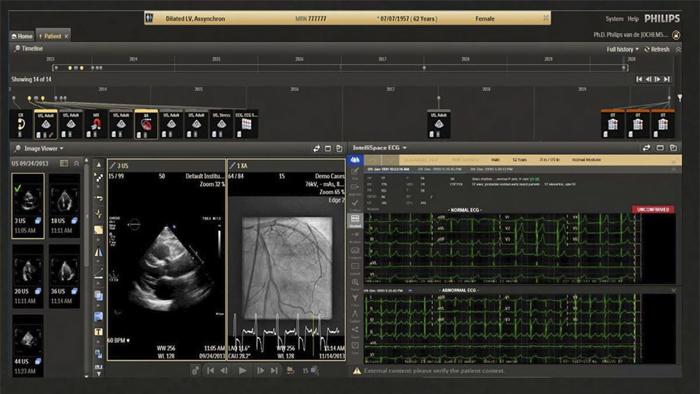Select the stacked copy images tool
Image resolution: width=700 pixels, height=394 pixels.
pos(99,295)
